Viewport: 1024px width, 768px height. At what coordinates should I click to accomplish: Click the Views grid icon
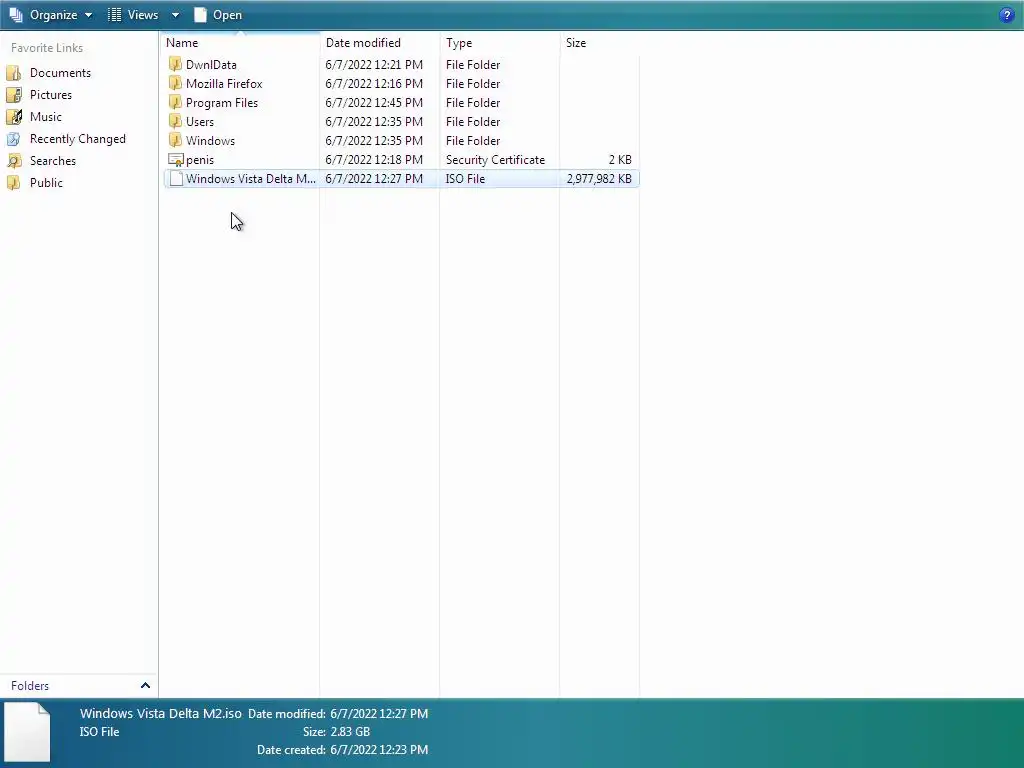[x=114, y=14]
